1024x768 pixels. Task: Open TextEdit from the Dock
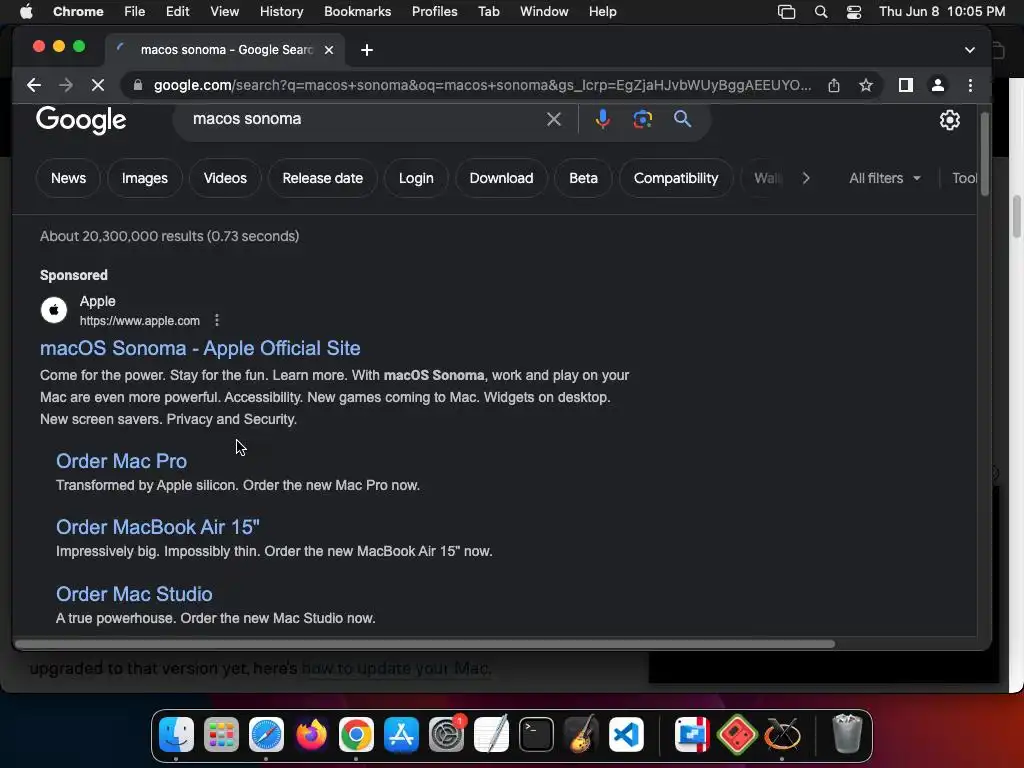coord(491,734)
